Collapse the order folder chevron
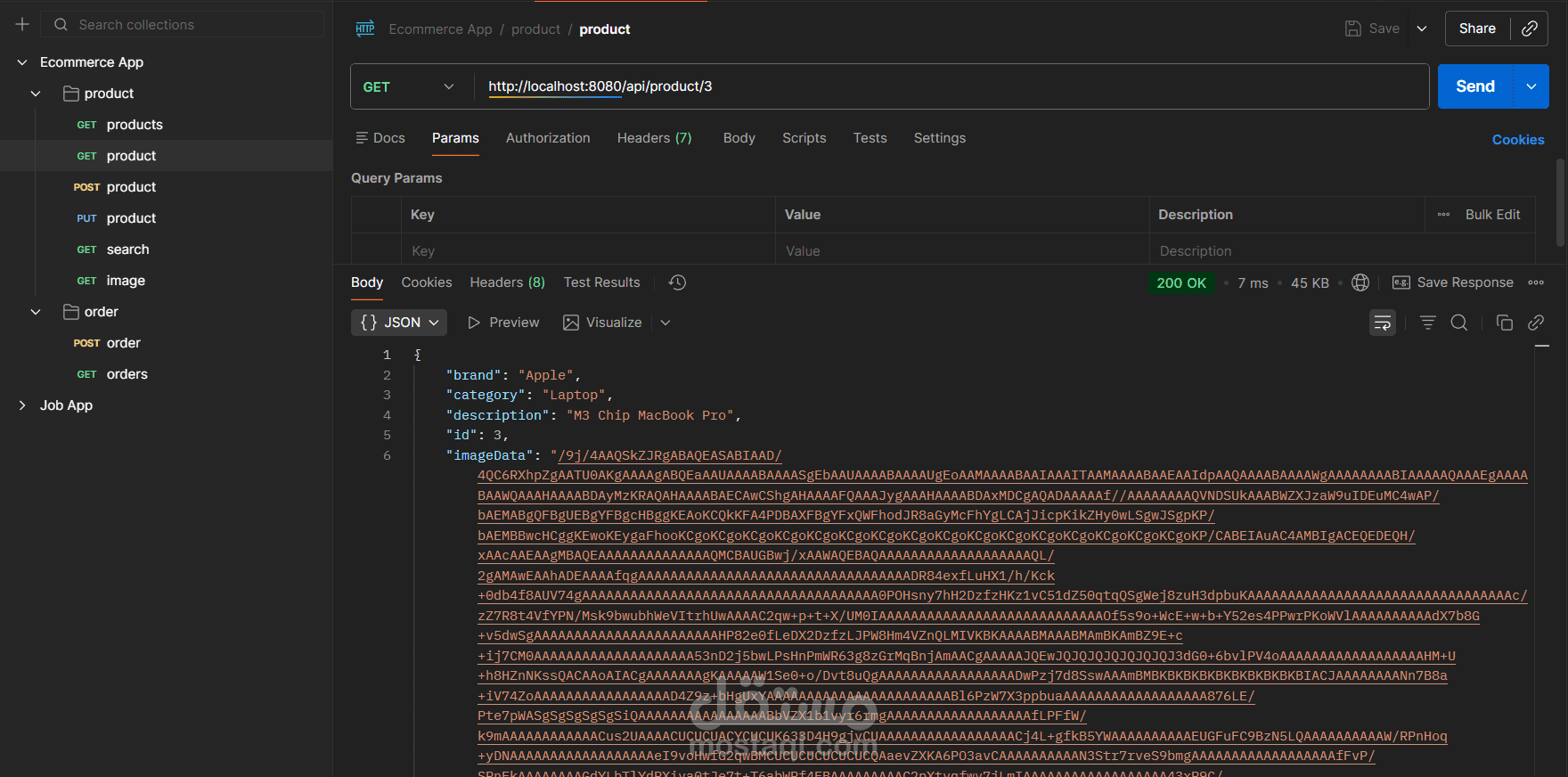The image size is (1568, 777). coord(36,312)
